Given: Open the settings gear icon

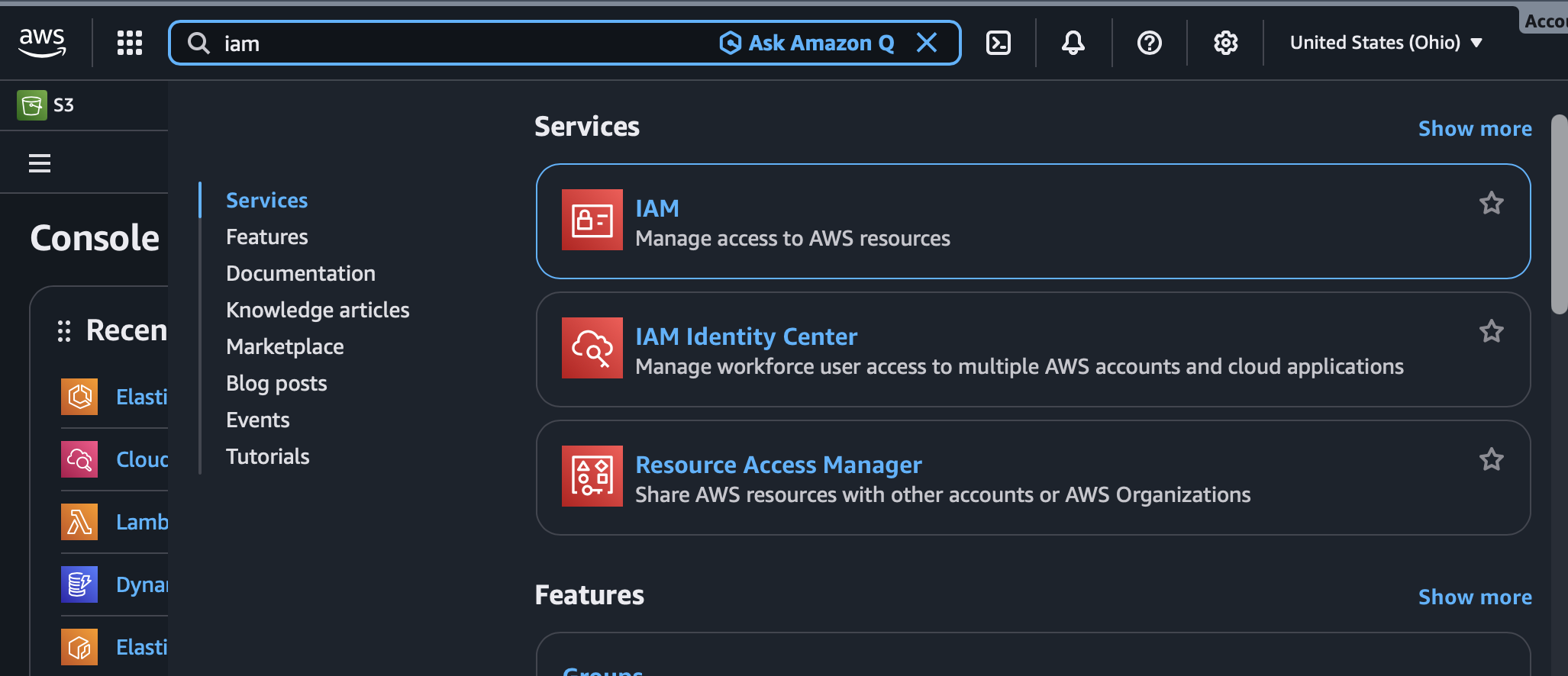Looking at the screenshot, I should tap(1226, 43).
